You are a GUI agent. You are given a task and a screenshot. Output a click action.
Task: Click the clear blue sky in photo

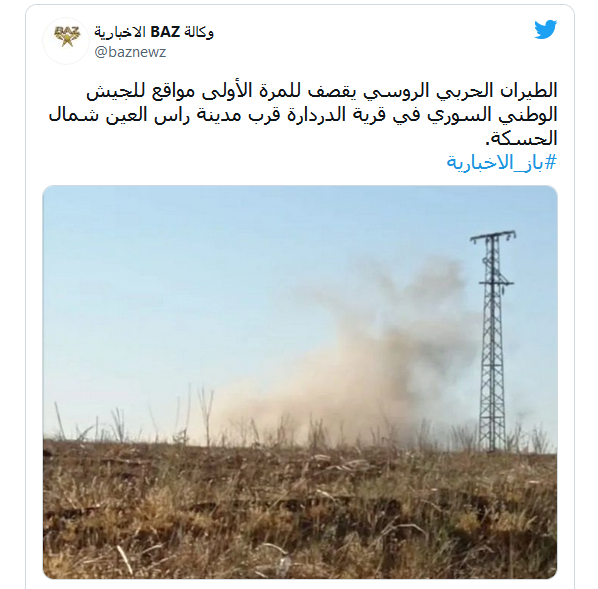point(191,267)
